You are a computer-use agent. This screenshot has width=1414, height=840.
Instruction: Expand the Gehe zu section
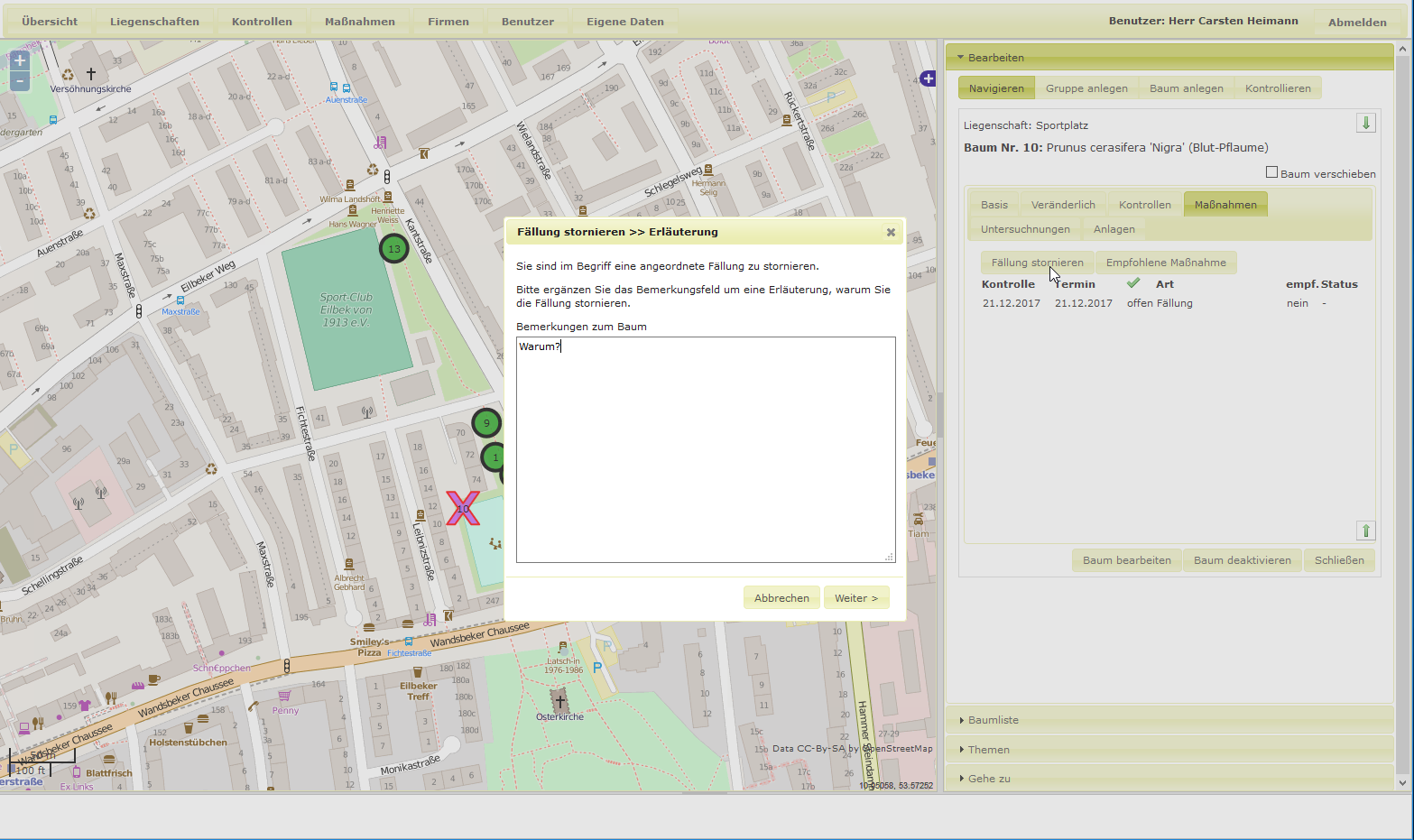point(989,779)
